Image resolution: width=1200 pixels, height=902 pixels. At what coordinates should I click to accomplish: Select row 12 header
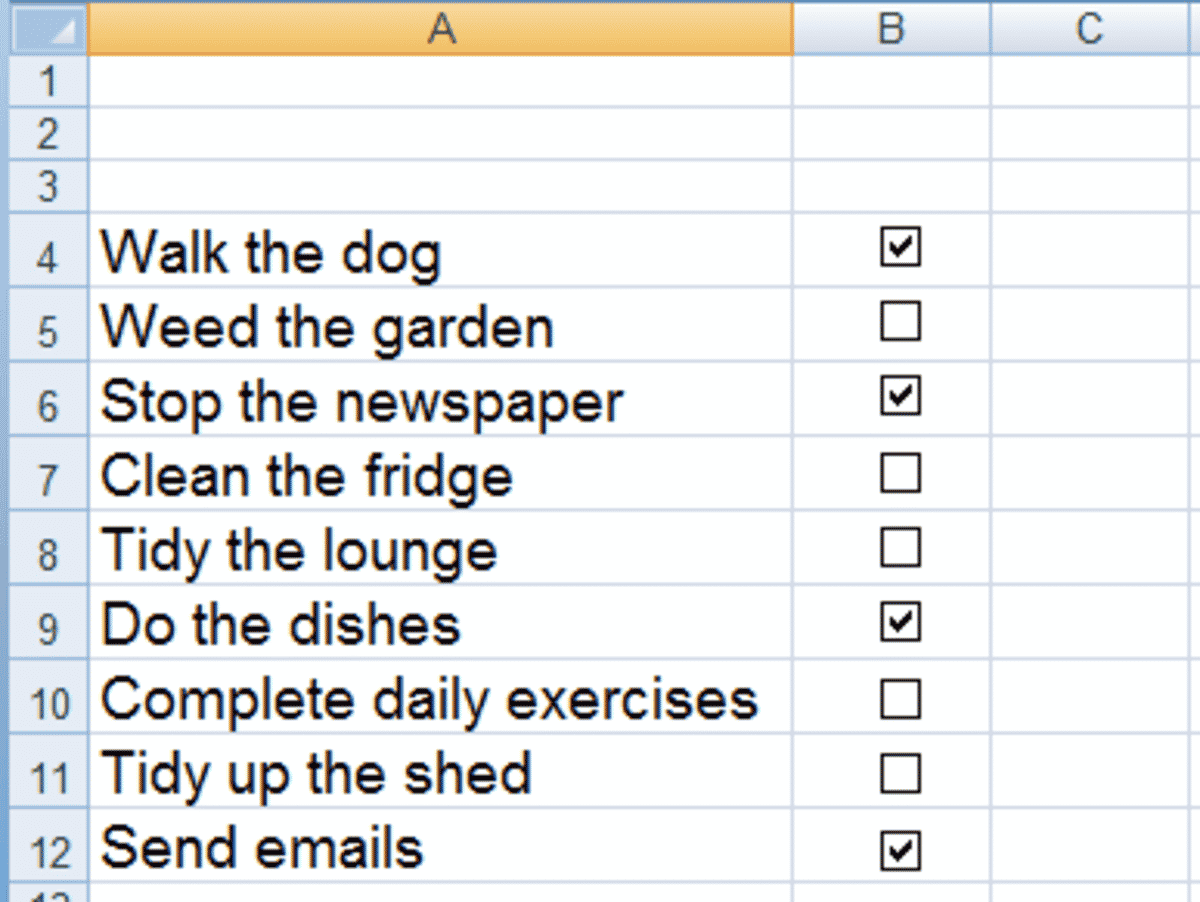pyautogui.click(x=47, y=846)
